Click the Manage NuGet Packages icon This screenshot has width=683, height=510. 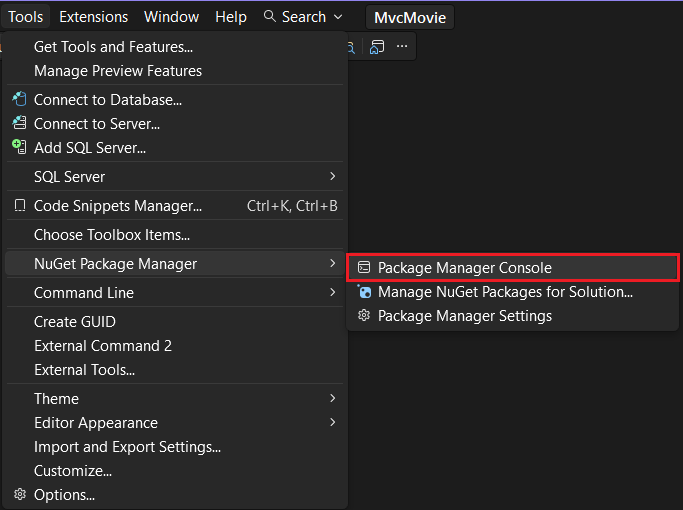pos(364,291)
